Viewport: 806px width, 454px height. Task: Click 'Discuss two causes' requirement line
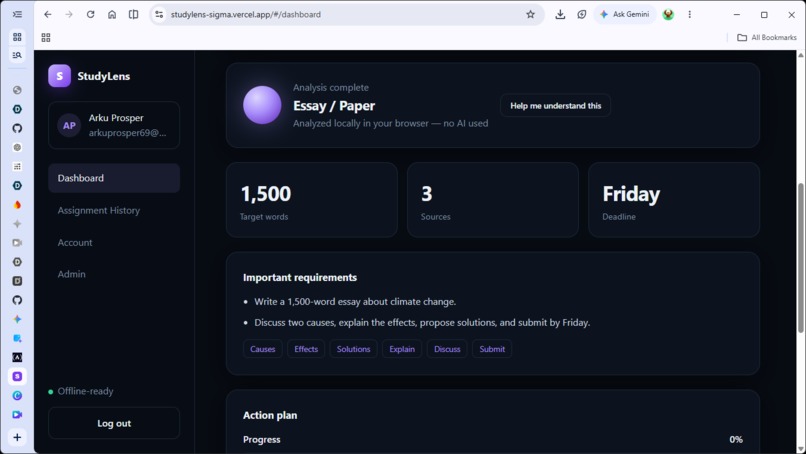[x=422, y=323]
